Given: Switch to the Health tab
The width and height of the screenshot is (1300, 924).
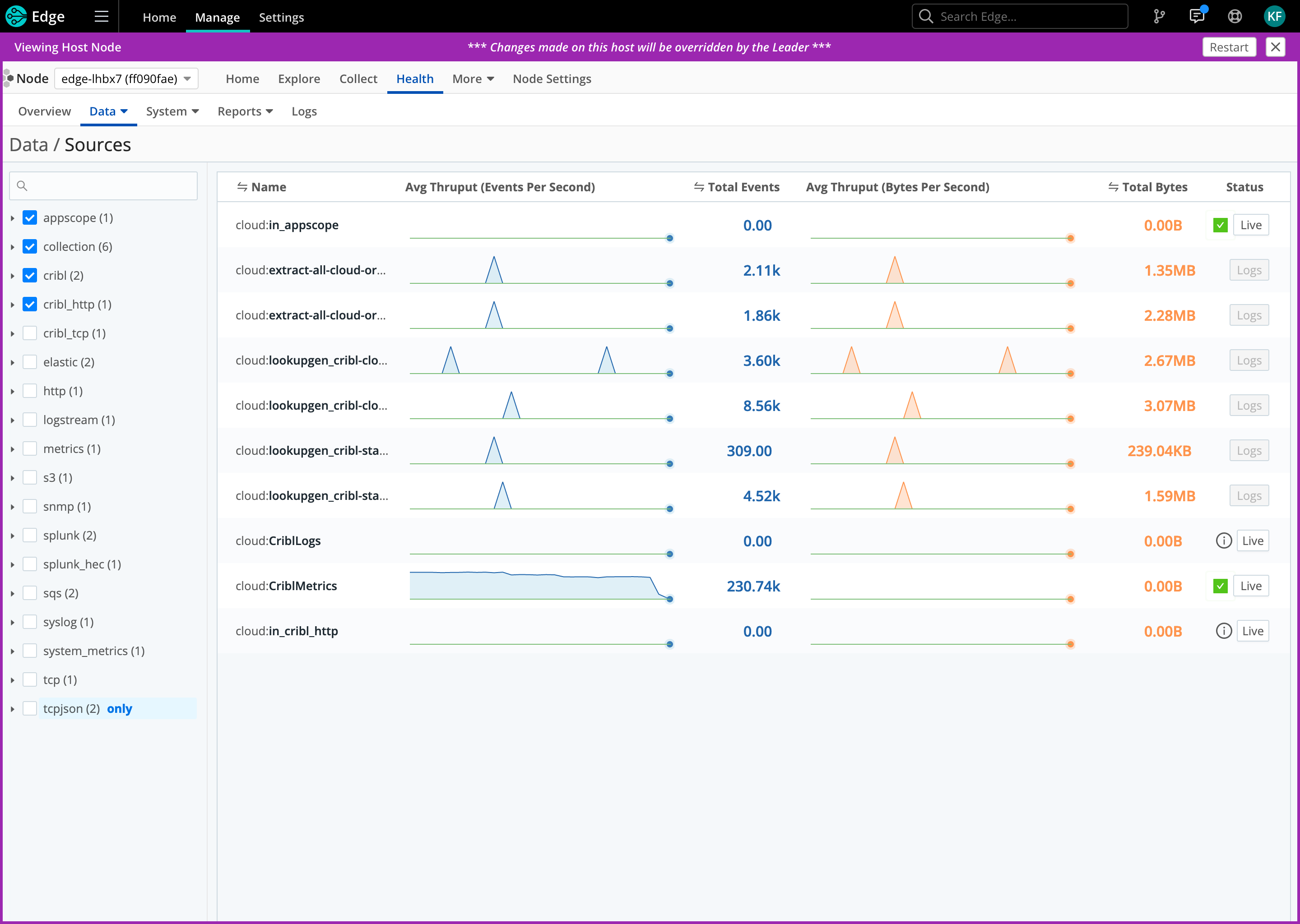Looking at the screenshot, I should click(x=414, y=79).
